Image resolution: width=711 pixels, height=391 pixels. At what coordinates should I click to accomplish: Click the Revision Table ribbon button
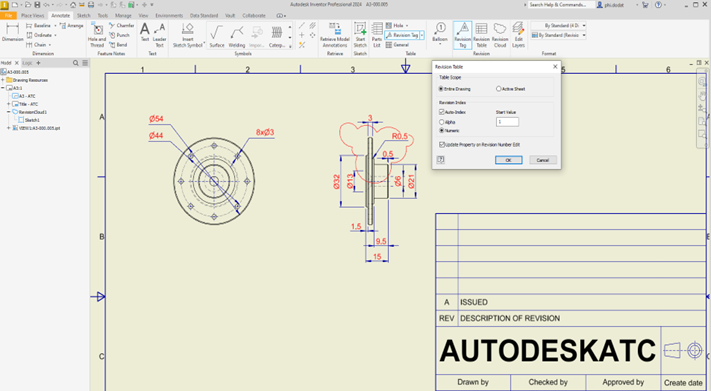click(481, 35)
